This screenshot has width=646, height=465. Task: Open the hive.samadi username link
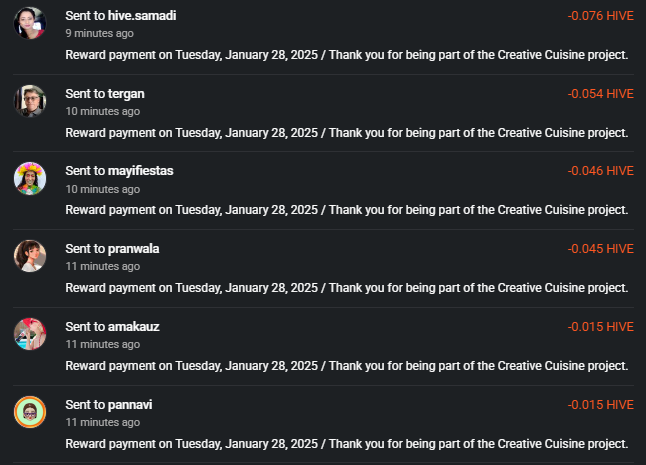[x=142, y=16]
